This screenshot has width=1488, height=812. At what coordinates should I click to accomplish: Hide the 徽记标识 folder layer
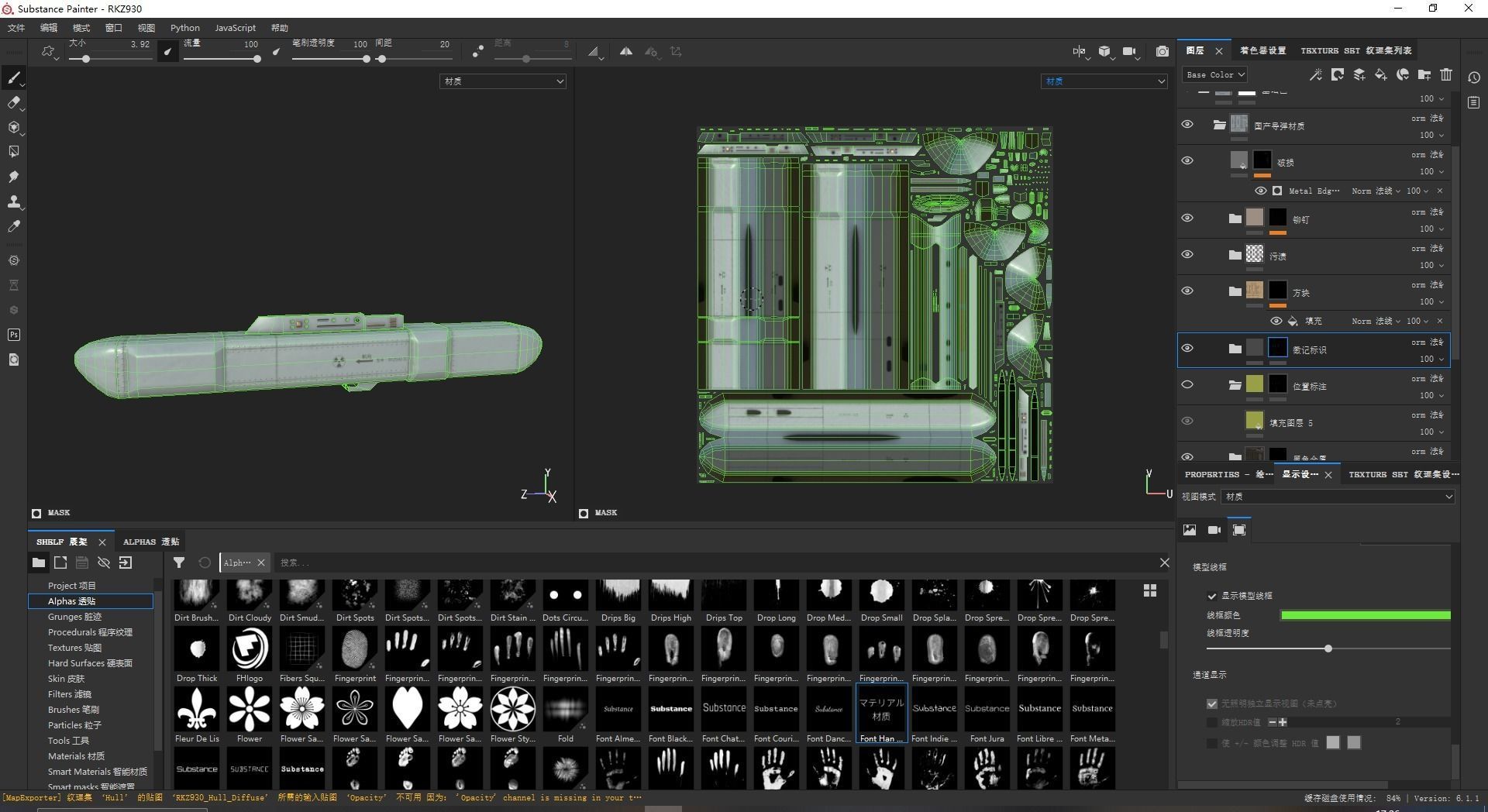pos(1187,348)
